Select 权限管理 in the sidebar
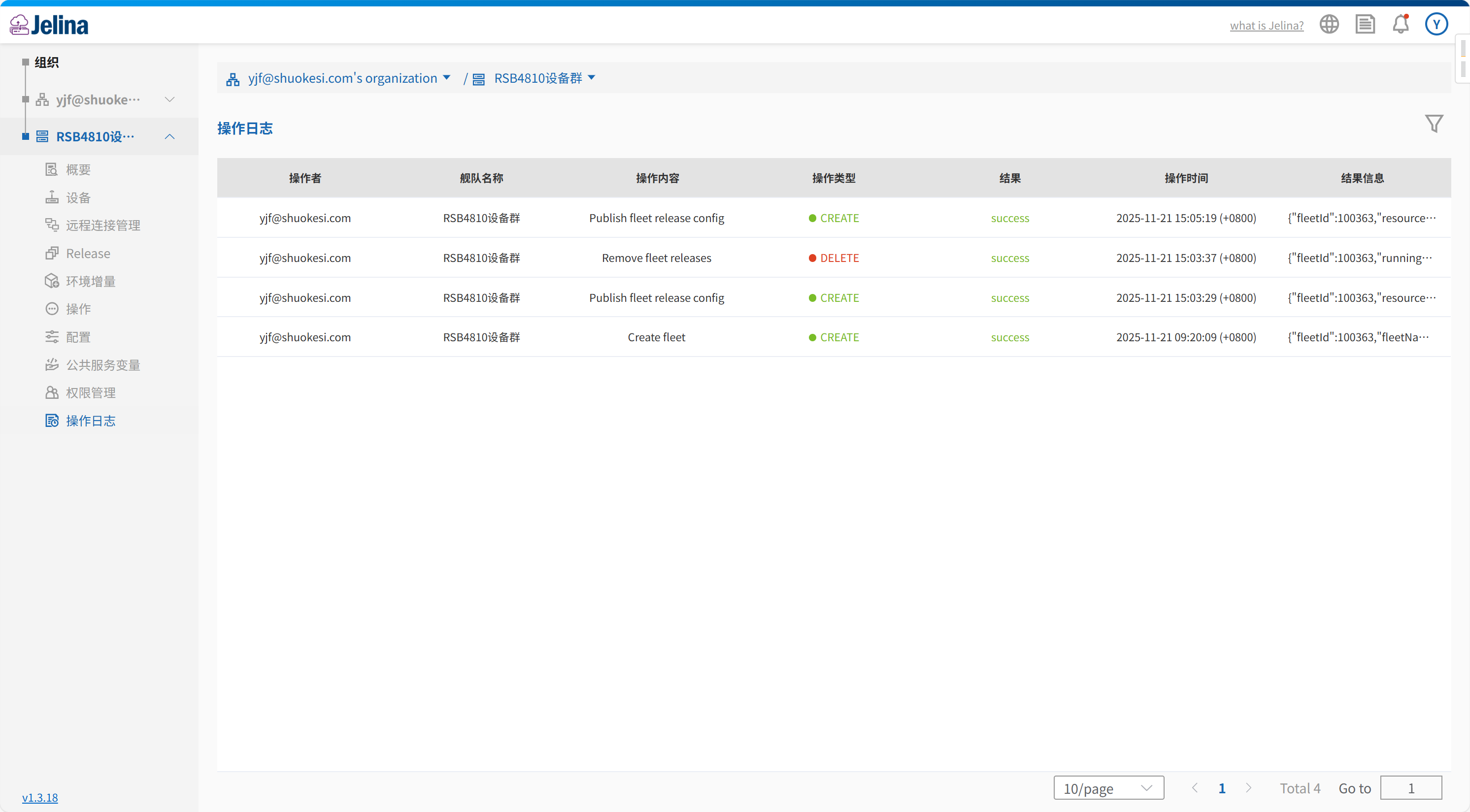The height and width of the screenshot is (812, 1470). pyautogui.click(x=90, y=392)
